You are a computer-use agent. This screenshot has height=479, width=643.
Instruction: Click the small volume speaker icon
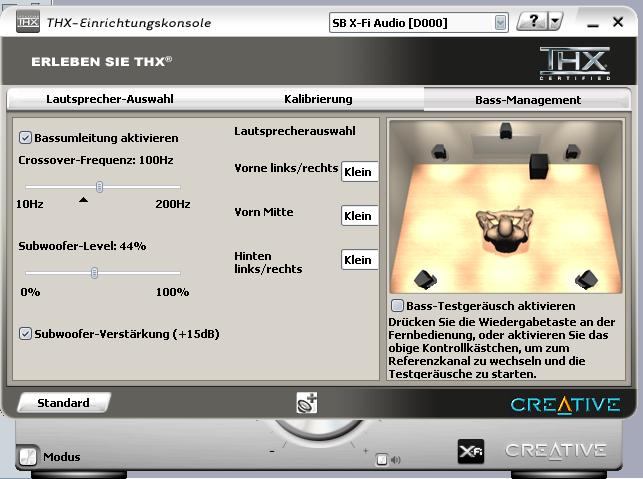tap(395, 460)
